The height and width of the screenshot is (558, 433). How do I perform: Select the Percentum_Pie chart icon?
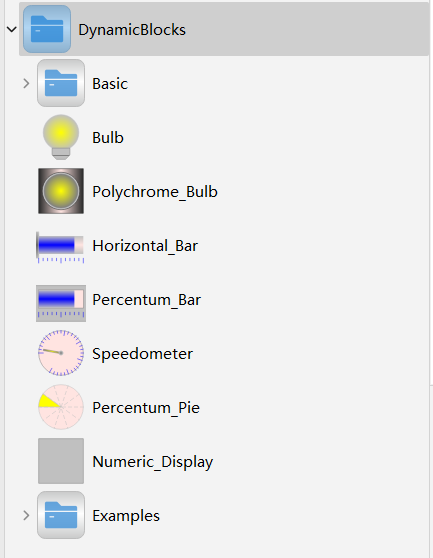click(x=61, y=407)
